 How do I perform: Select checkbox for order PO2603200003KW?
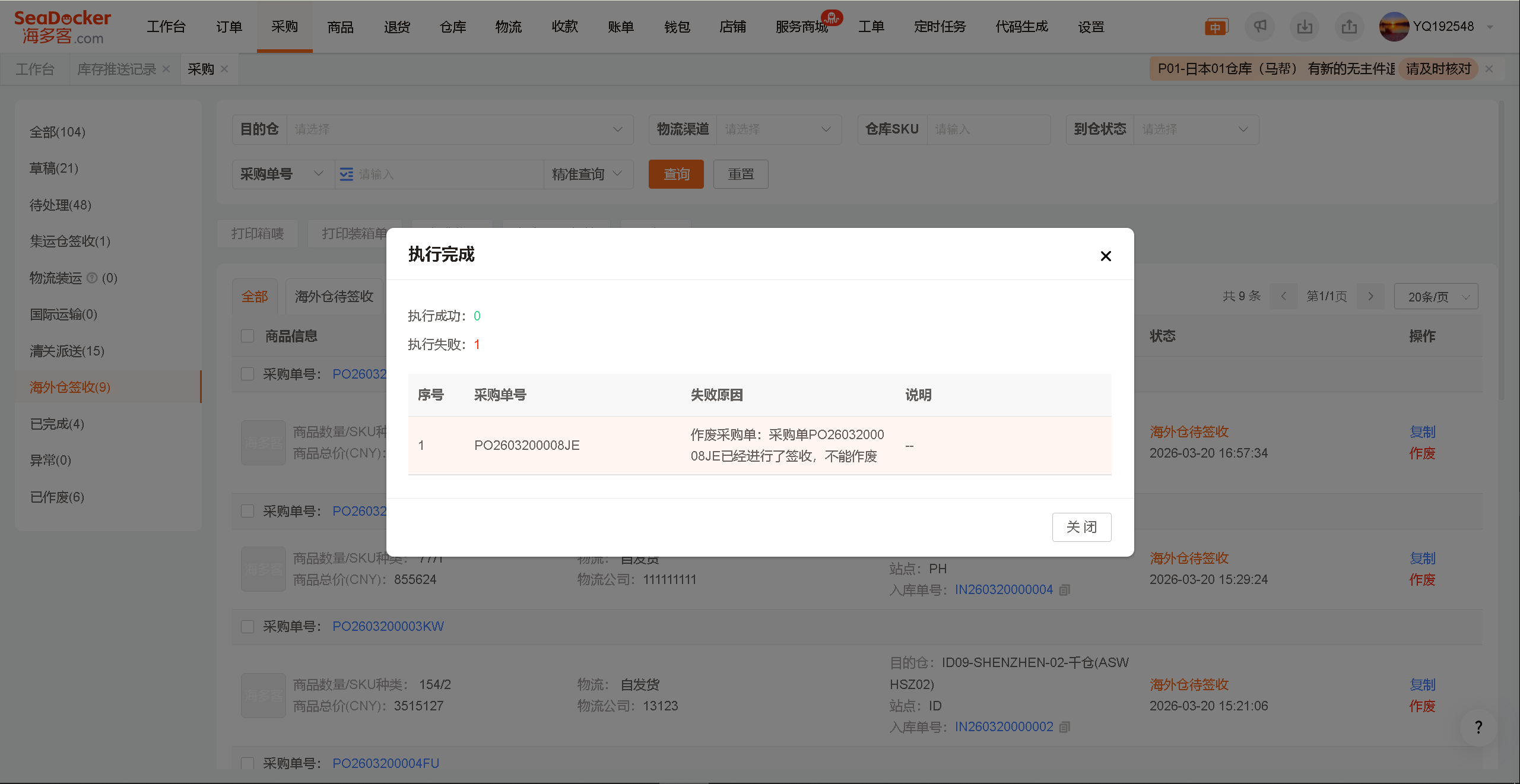tap(247, 626)
